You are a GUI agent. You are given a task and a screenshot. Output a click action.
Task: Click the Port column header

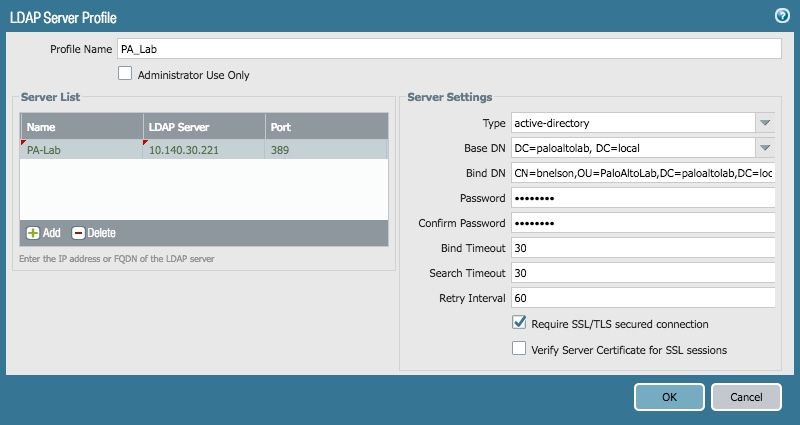pos(326,127)
